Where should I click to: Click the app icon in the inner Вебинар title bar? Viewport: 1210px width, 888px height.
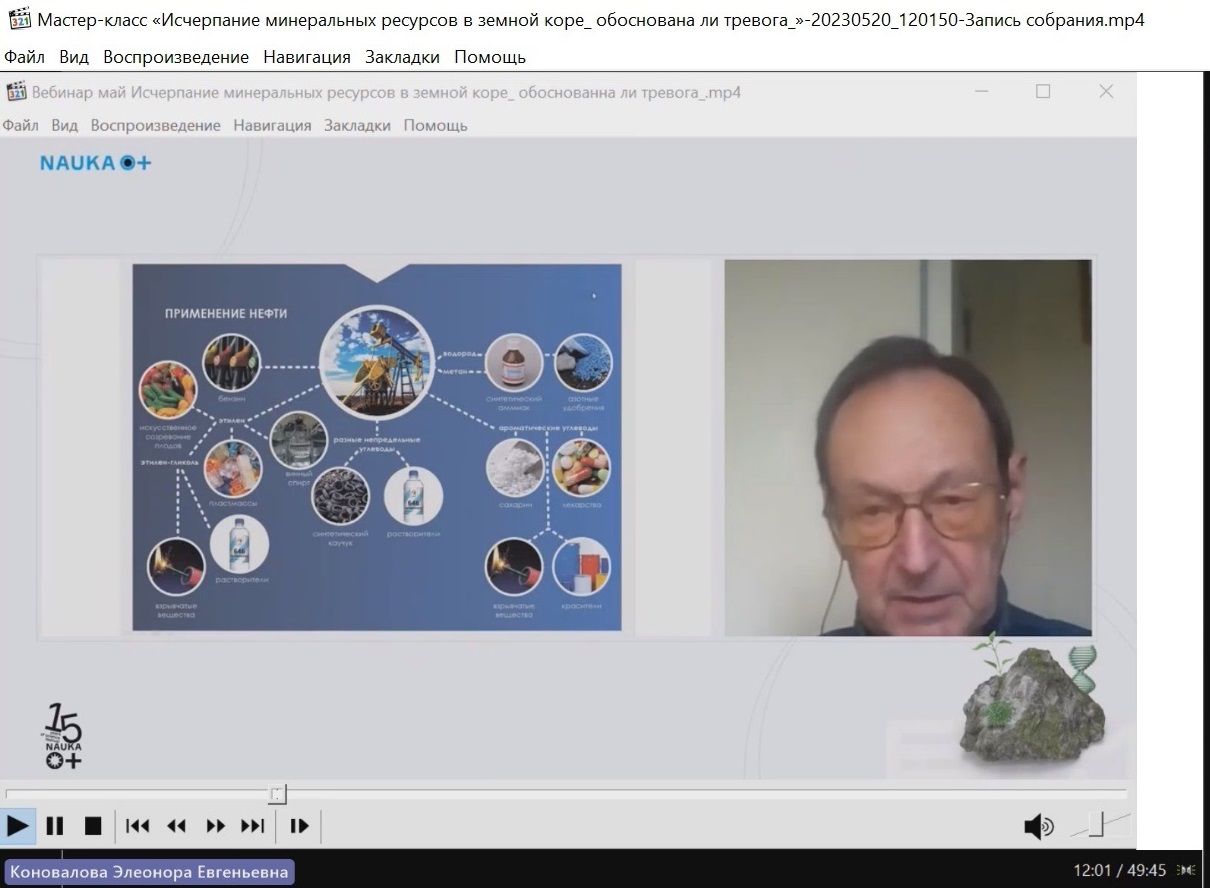click(x=16, y=92)
